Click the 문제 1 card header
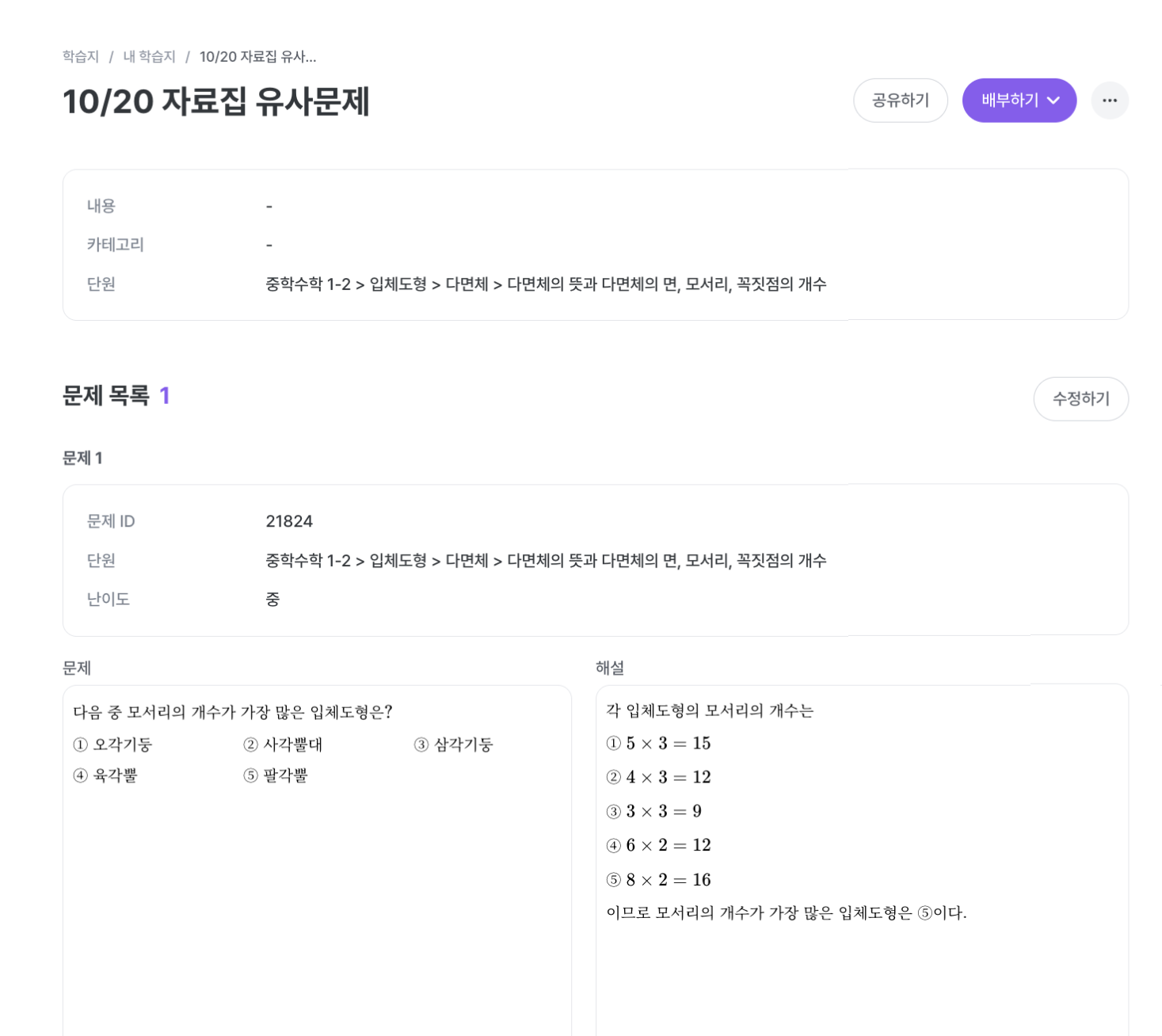1162x1036 pixels. pyautogui.click(x=82, y=458)
